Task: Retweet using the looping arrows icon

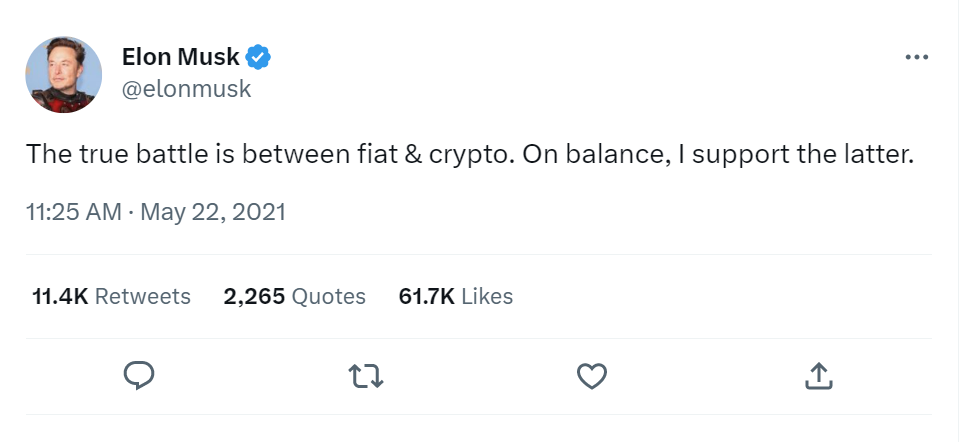Action: click(365, 376)
